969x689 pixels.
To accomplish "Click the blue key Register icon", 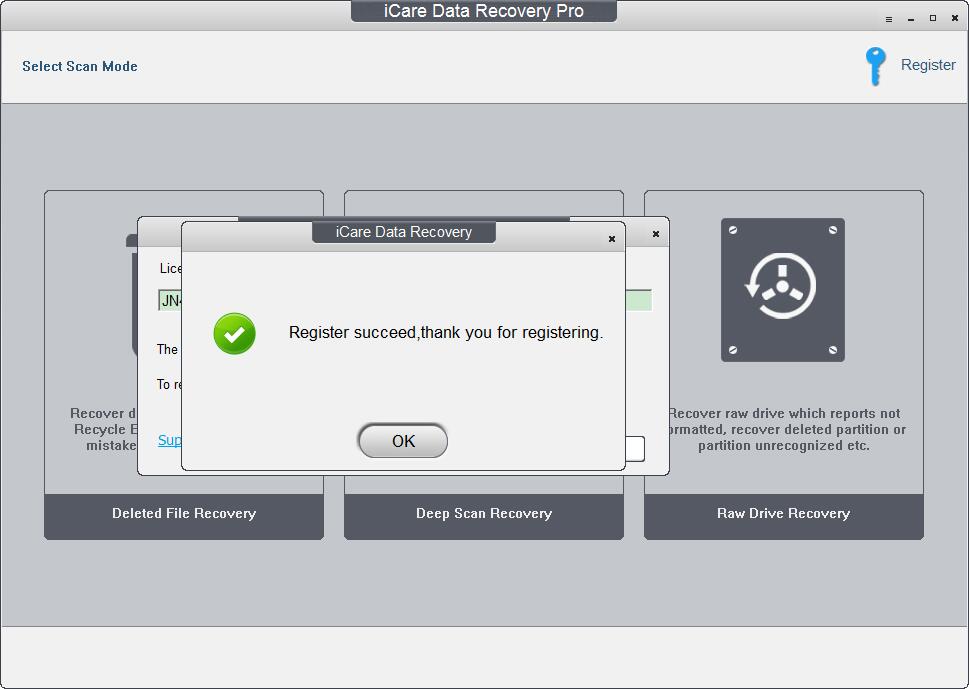I will [x=875, y=66].
